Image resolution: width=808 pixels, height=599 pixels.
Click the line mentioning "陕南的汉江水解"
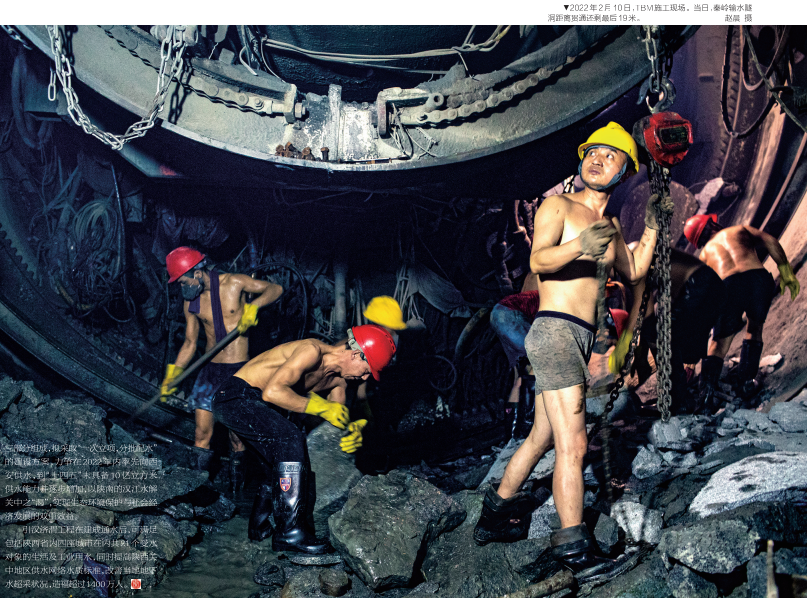[x=81, y=489]
